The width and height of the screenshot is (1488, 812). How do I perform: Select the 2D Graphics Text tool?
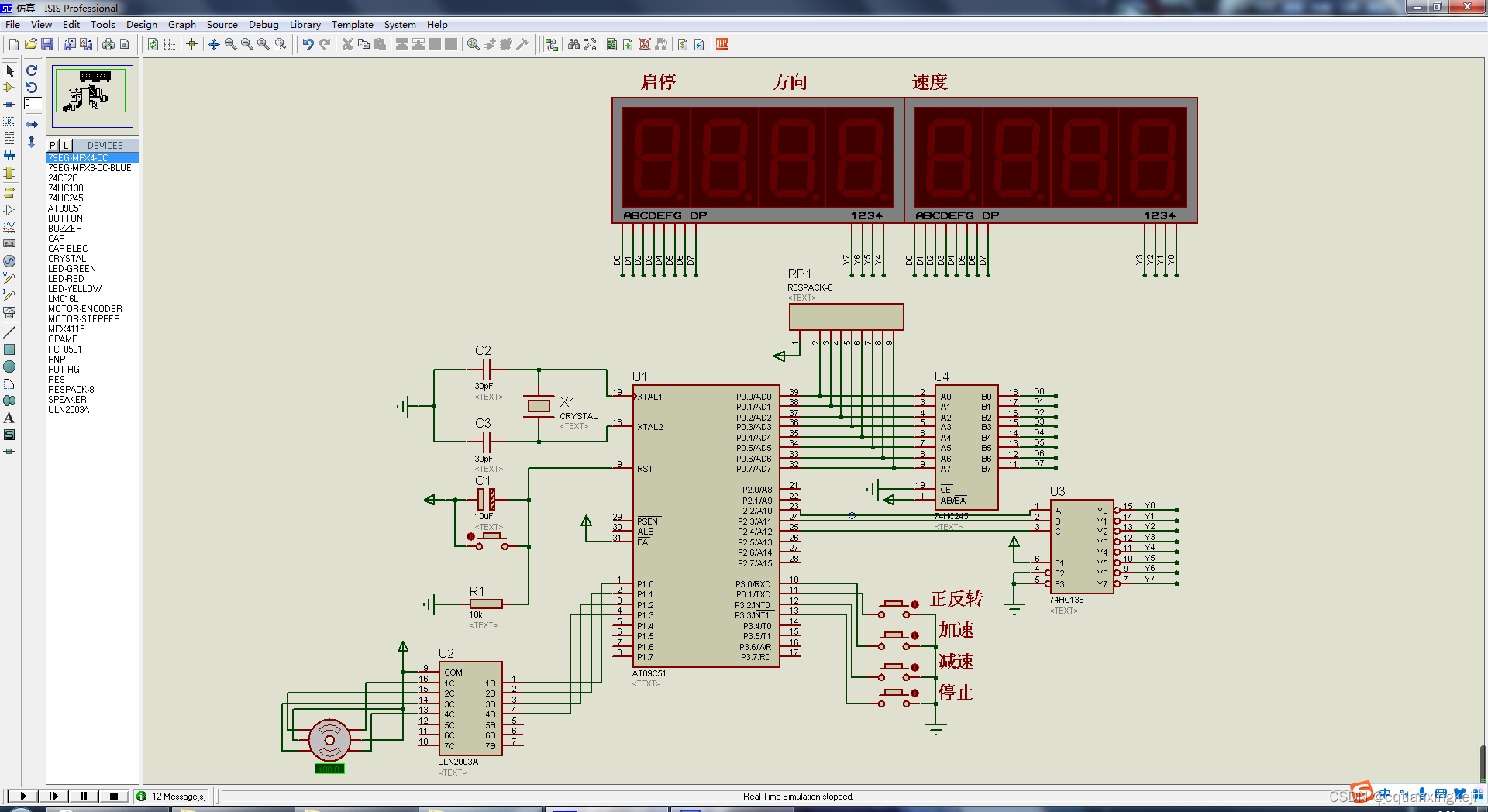pyautogui.click(x=9, y=418)
